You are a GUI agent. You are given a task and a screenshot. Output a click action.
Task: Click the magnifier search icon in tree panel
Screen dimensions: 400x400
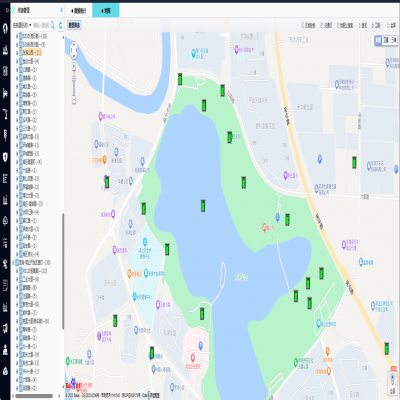click(x=52, y=25)
